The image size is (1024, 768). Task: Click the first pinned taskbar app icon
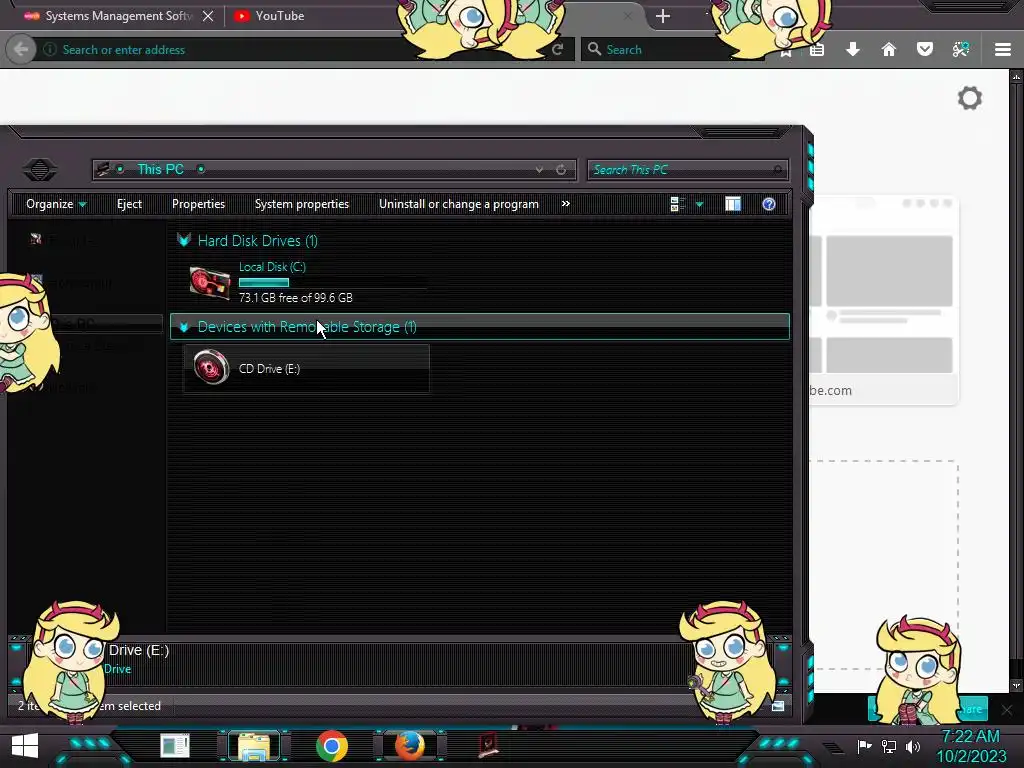point(175,746)
